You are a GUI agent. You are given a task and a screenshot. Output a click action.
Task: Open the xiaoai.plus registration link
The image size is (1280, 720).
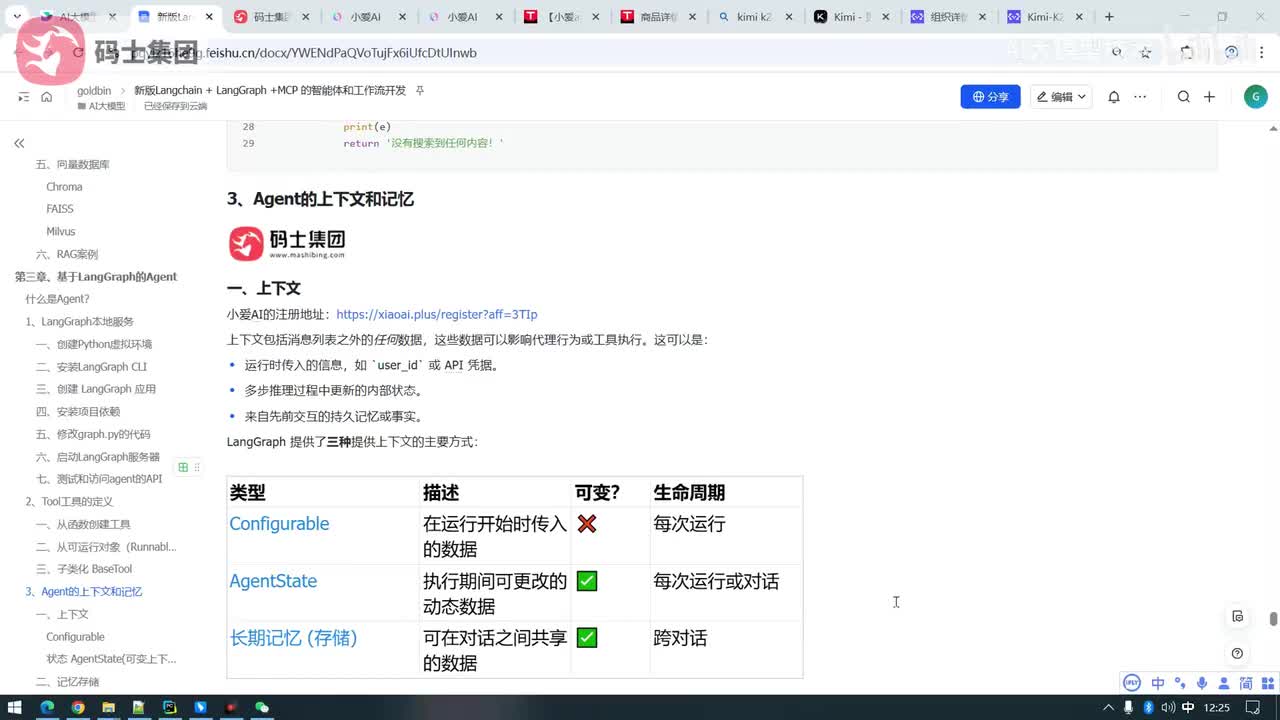(x=437, y=314)
